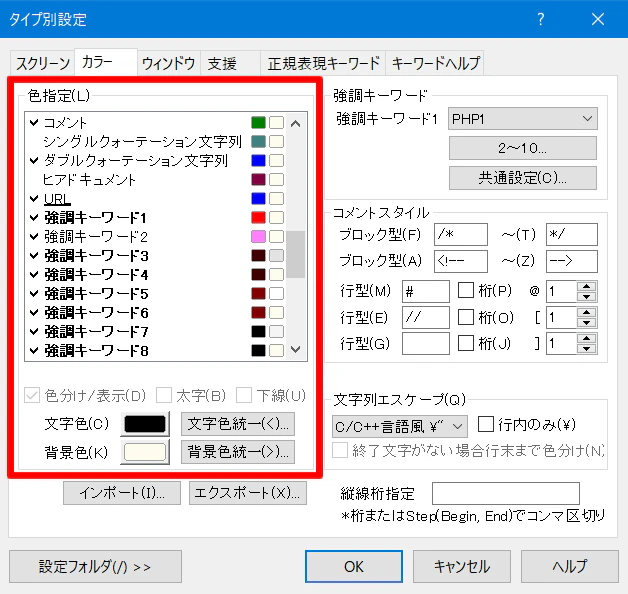Click the ブロック型(A) start field
This screenshot has height=594, width=628.
pyautogui.click(x=461, y=261)
